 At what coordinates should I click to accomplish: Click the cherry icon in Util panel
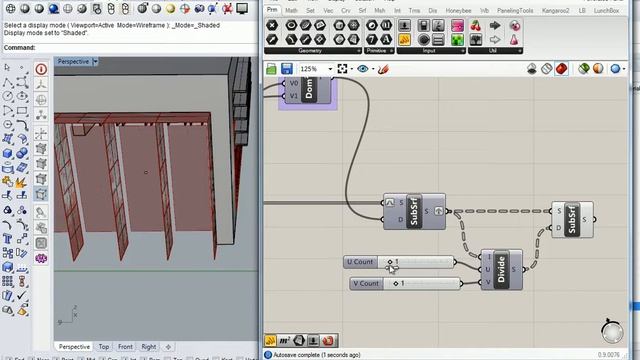[476, 26]
